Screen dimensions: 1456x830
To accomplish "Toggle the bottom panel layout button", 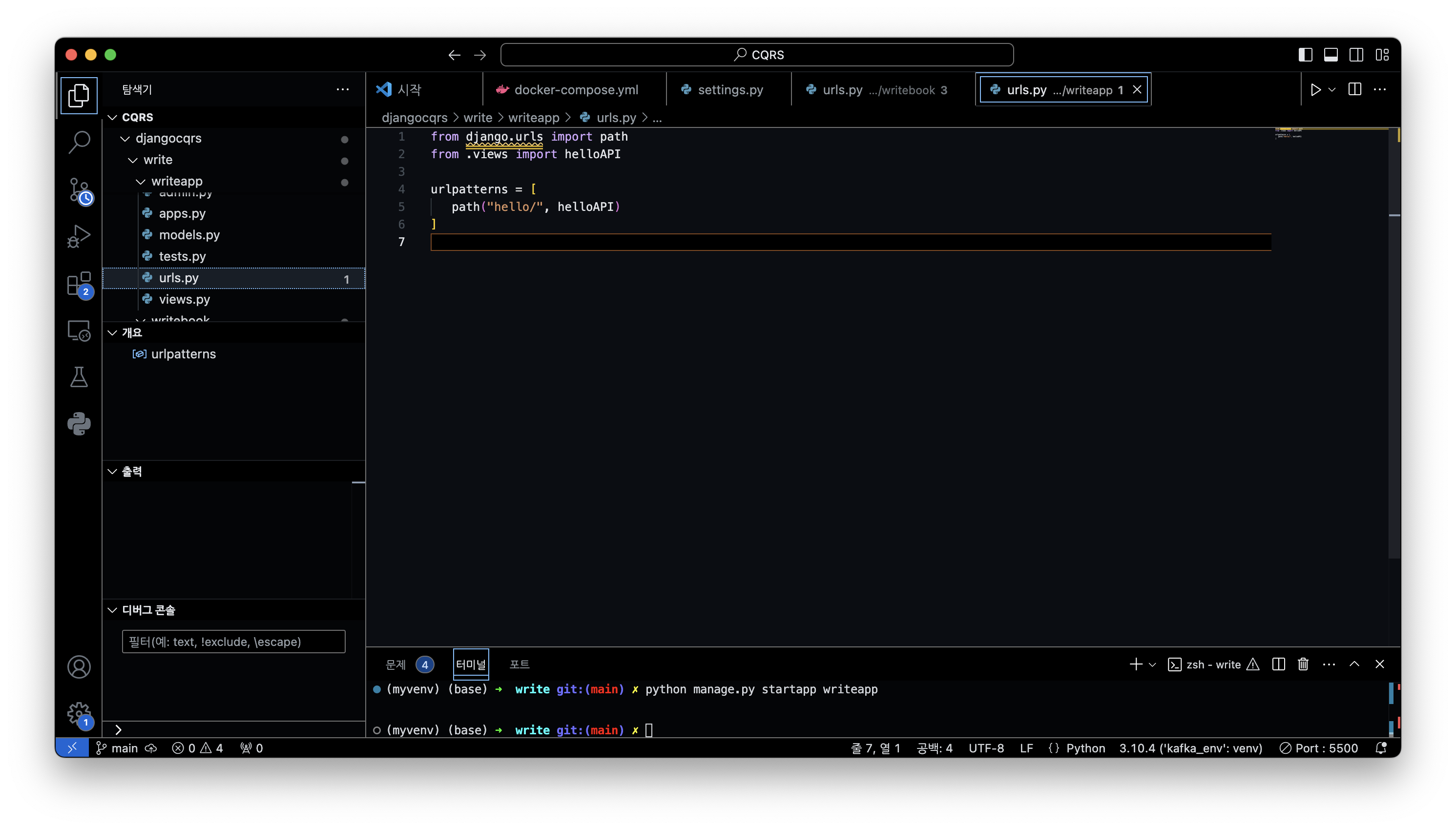I will pyautogui.click(x=1331, y=55).
